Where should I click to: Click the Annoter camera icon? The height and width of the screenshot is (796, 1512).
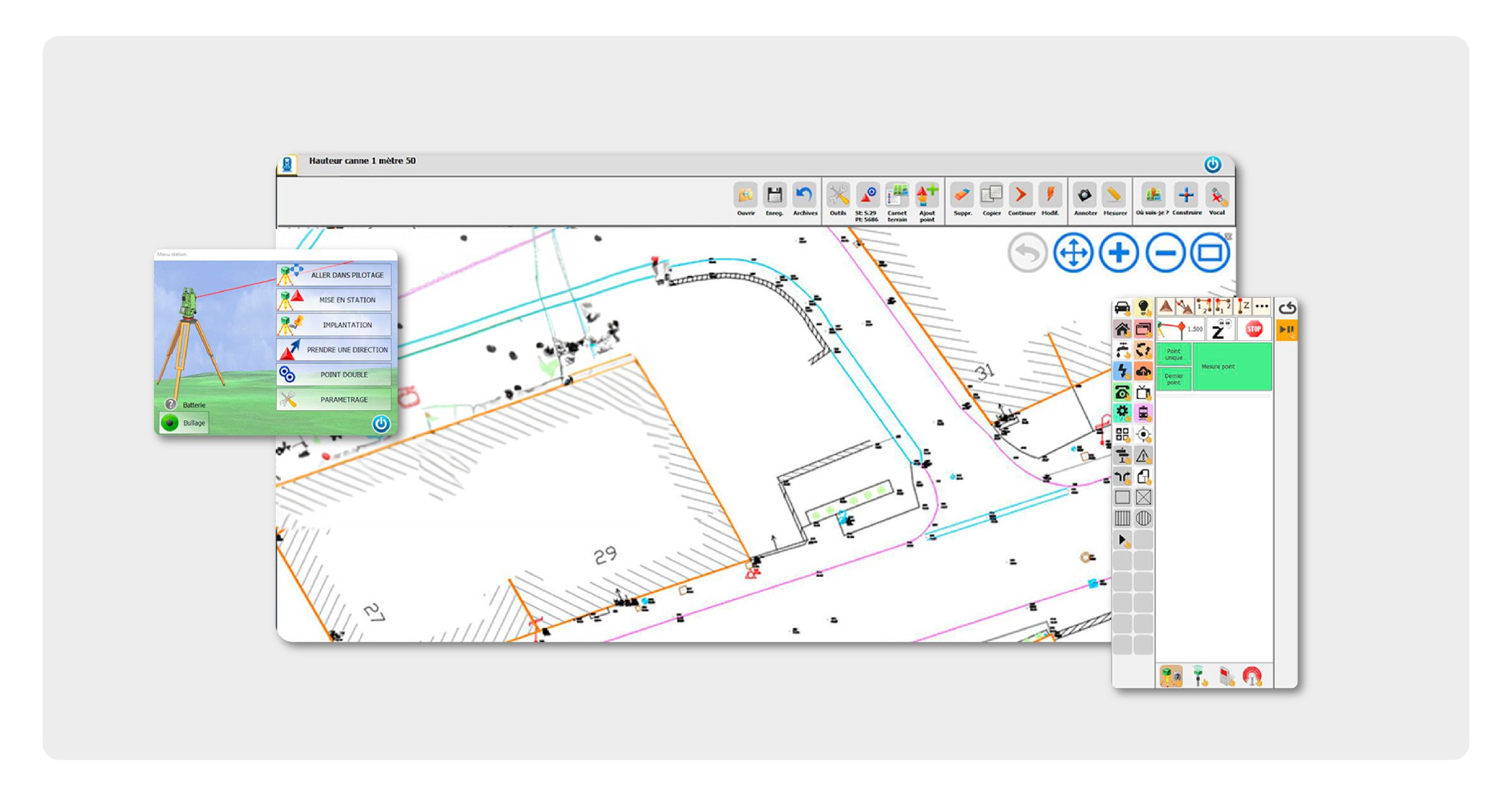pyautogui.click(x=1084, y=196)
